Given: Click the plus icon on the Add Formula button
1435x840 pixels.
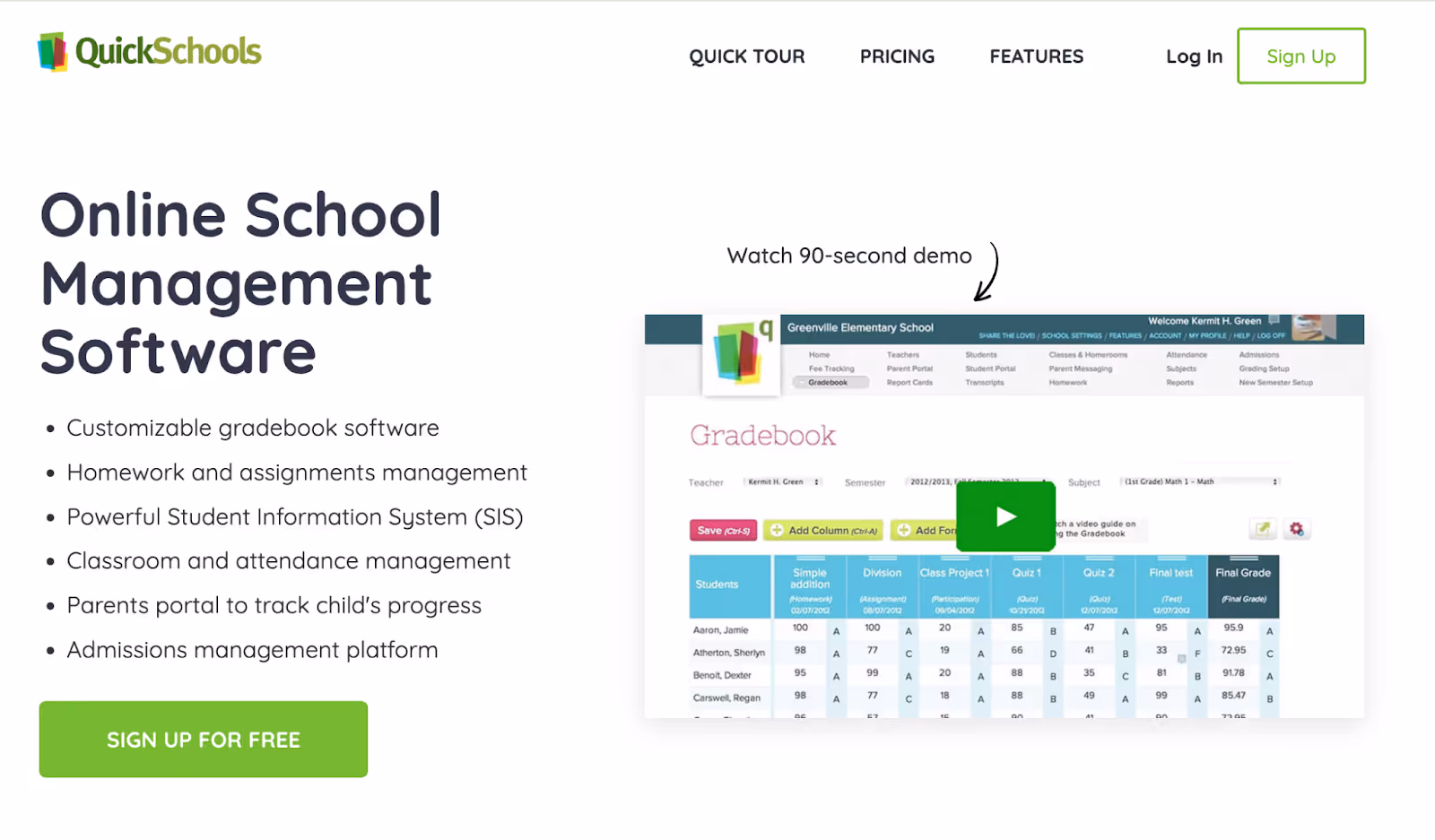Looking at the screenshot, I should click(x=904, y=530).
